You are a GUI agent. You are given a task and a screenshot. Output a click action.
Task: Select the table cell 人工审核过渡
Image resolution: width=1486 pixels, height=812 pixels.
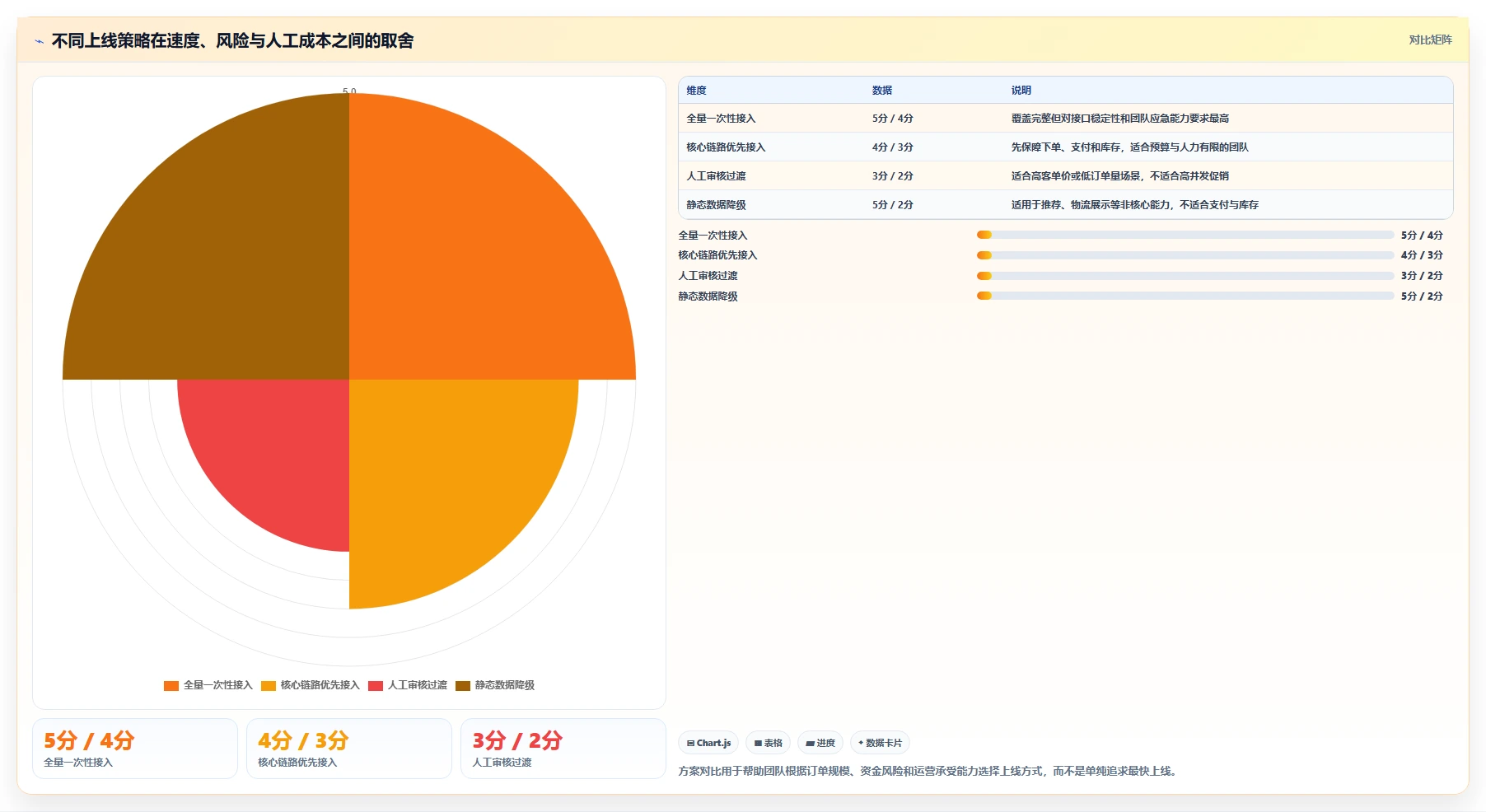pos(716,176)
